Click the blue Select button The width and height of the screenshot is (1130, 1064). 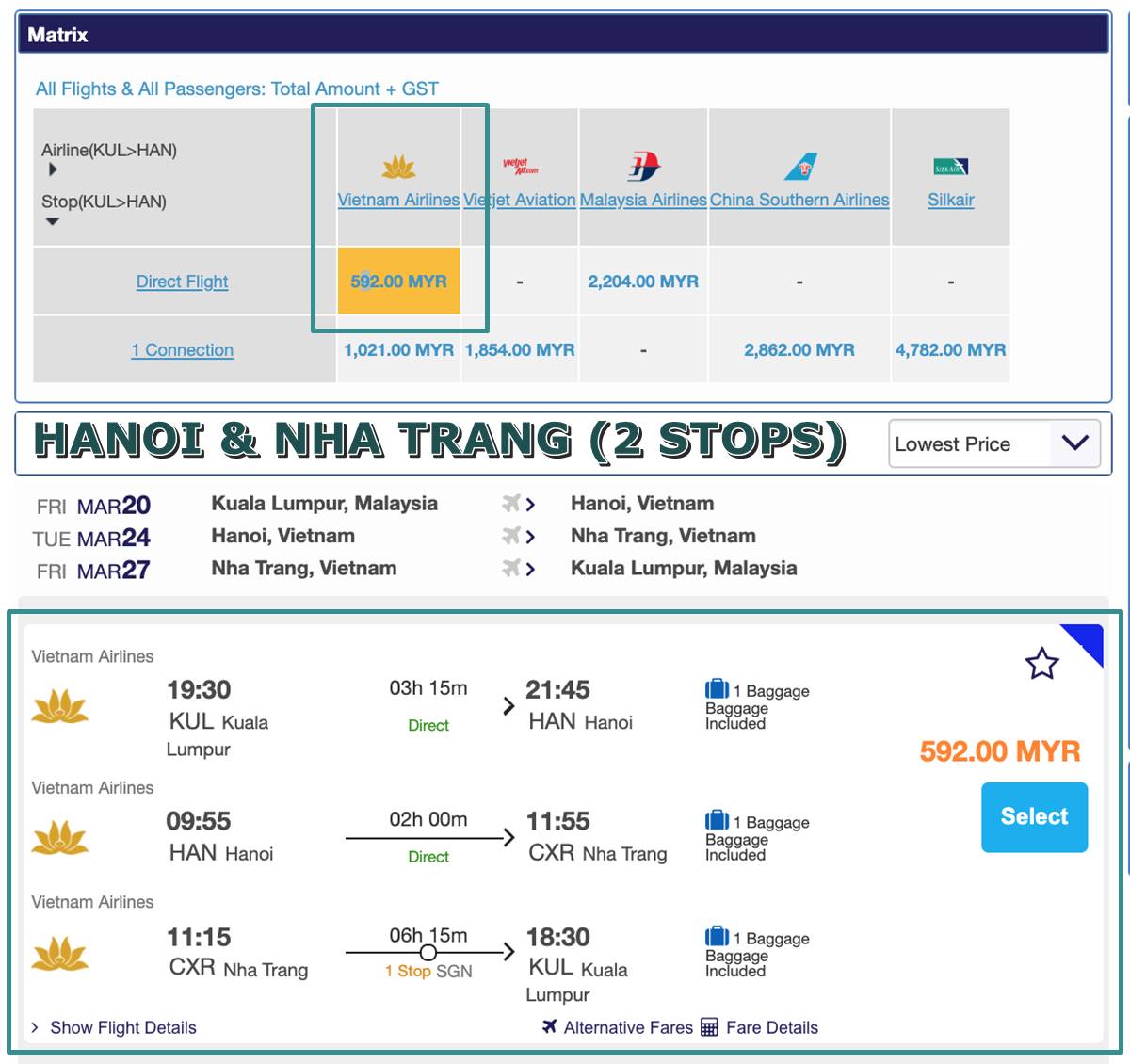click(1034, 817)
